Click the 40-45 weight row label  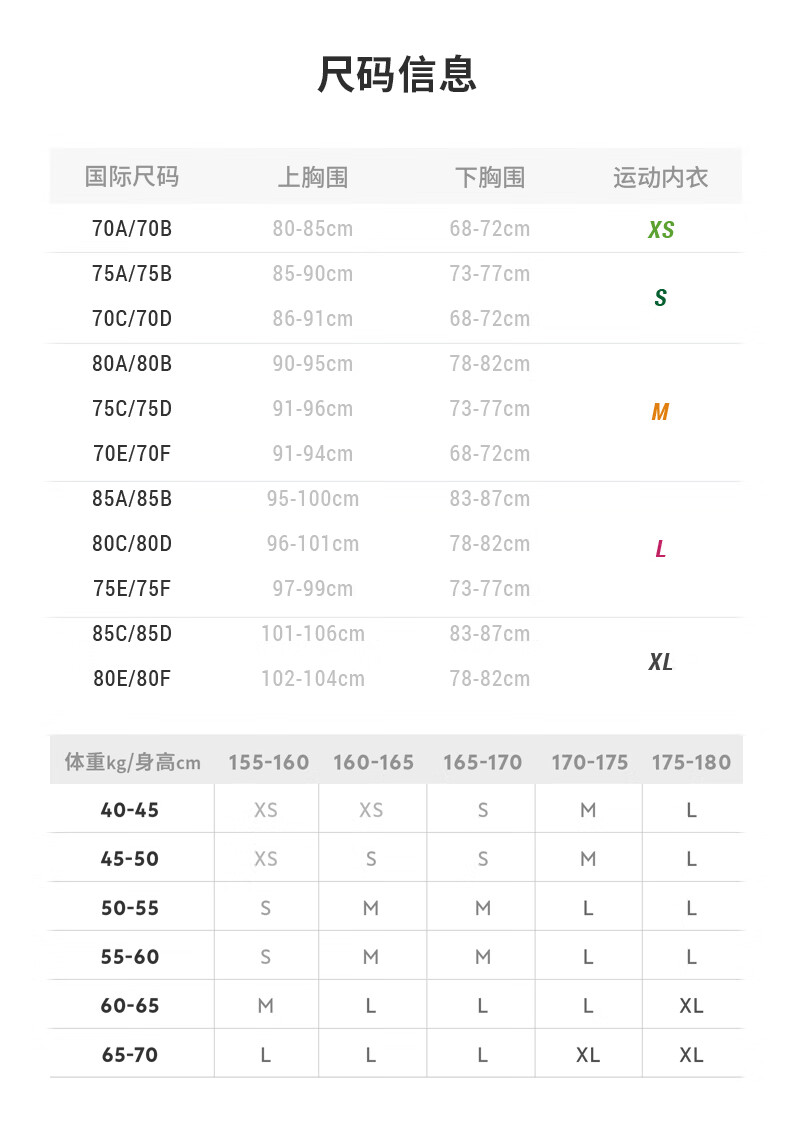click(130, 809)
